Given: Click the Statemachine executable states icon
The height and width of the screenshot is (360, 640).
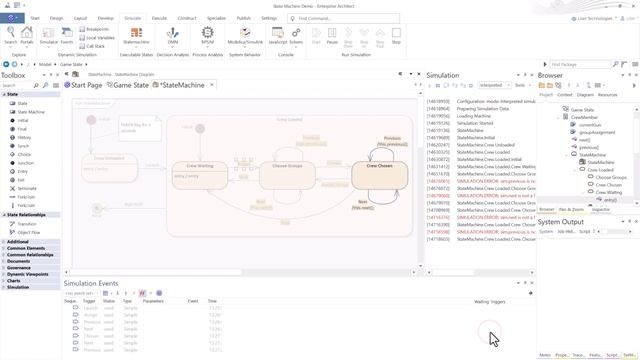Looking at the screenshot, I should [136, 36].
